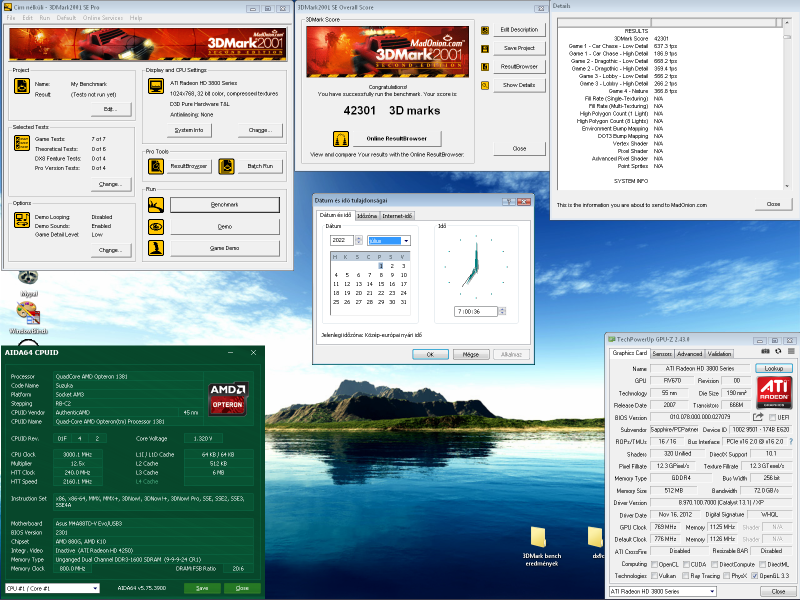Click the monitor icon in Display and CPU Settings
This screenshot has width=800, height=600.
coord(156,86)
